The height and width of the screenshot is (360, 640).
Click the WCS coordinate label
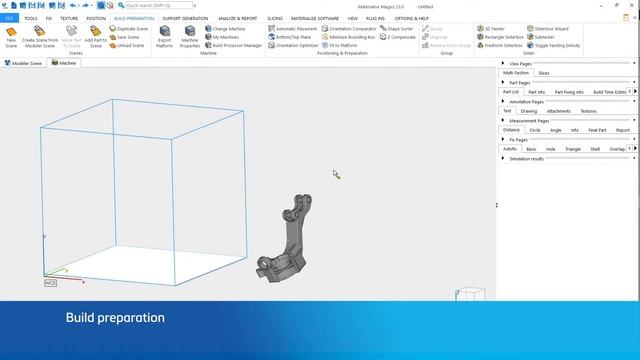pos(50,283)
